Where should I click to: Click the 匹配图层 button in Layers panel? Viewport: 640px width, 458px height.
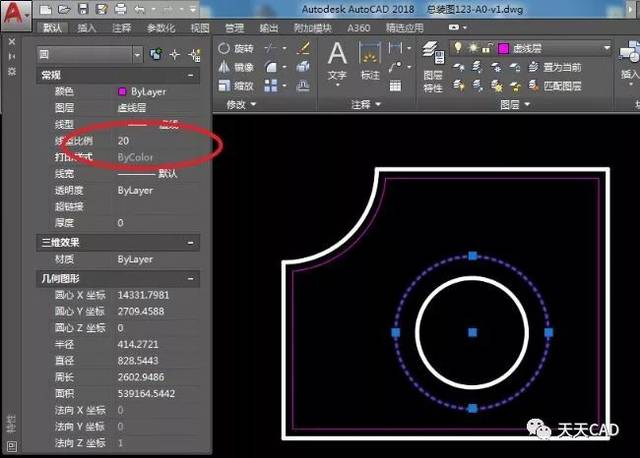click(555, 86)
